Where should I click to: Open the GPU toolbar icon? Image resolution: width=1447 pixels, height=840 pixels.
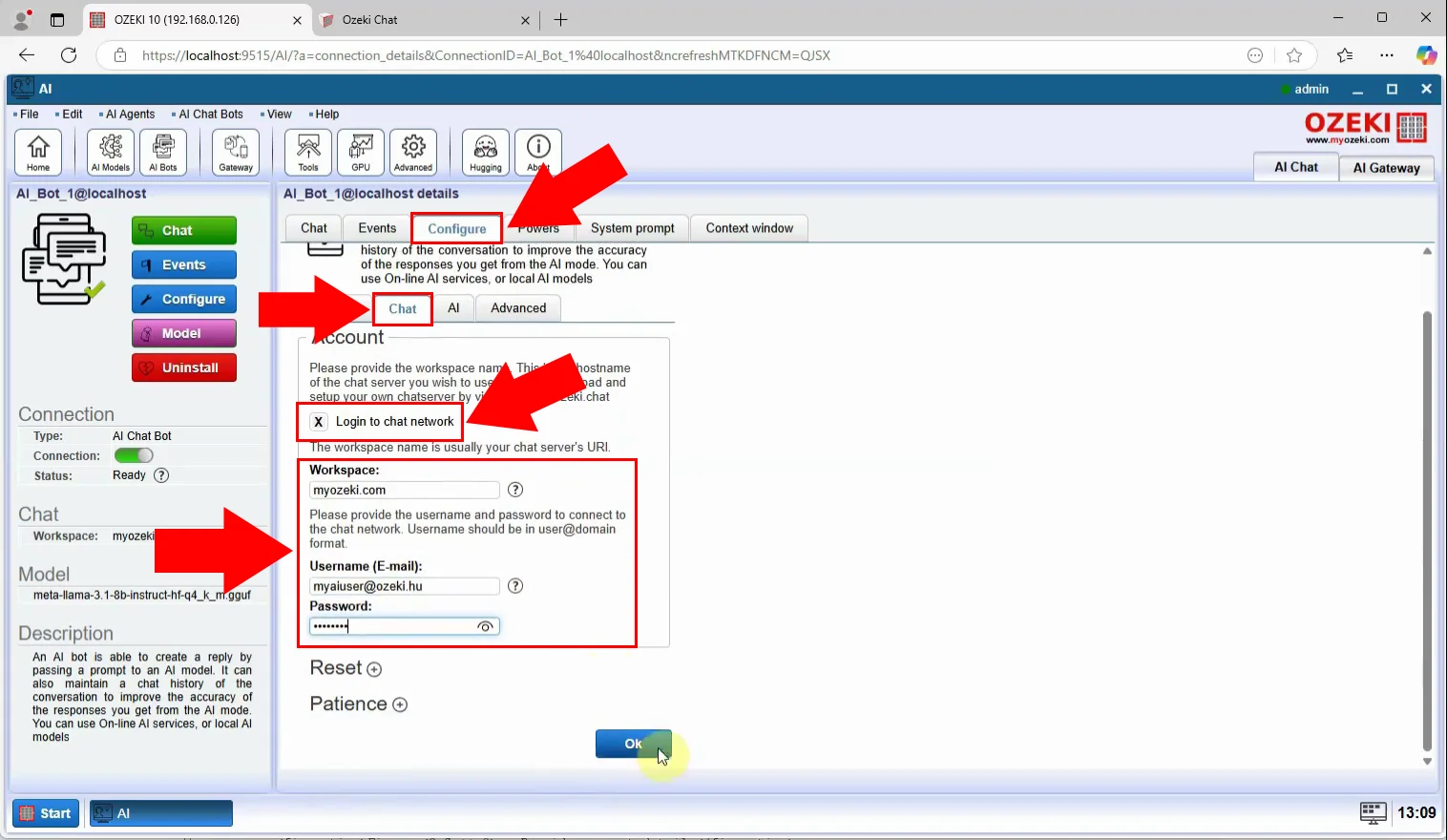click(361, 153)
